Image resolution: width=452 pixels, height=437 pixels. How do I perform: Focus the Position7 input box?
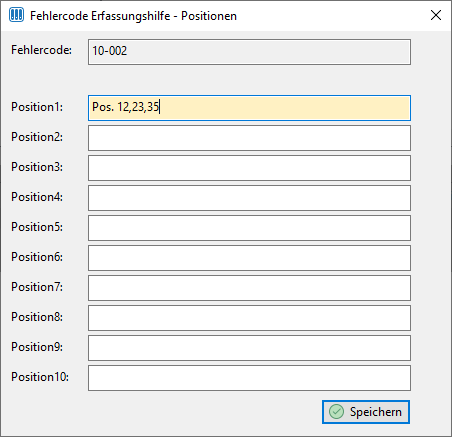[x=249, y=288]
